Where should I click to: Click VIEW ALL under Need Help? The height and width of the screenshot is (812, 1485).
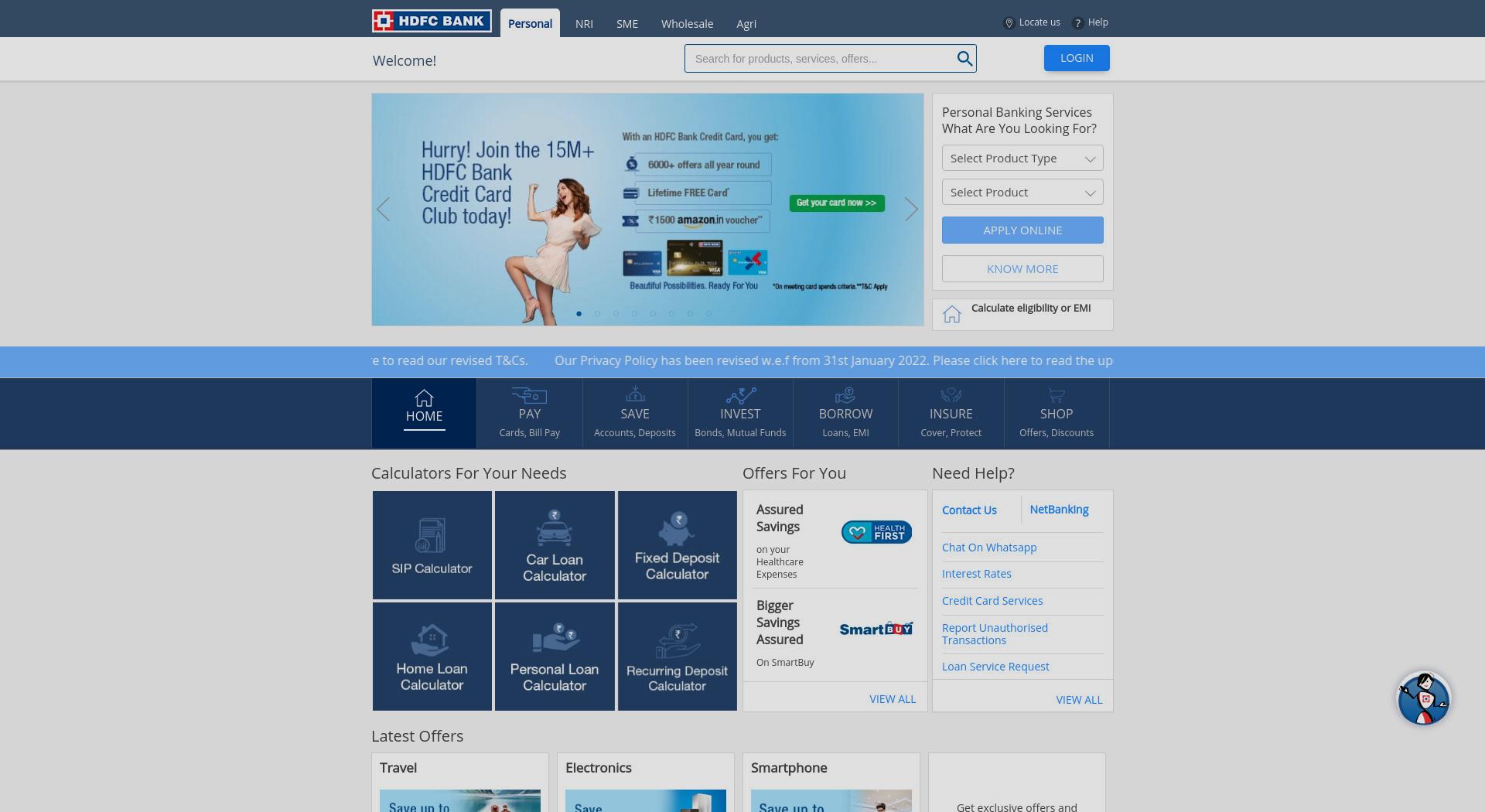click(1079, 700)
